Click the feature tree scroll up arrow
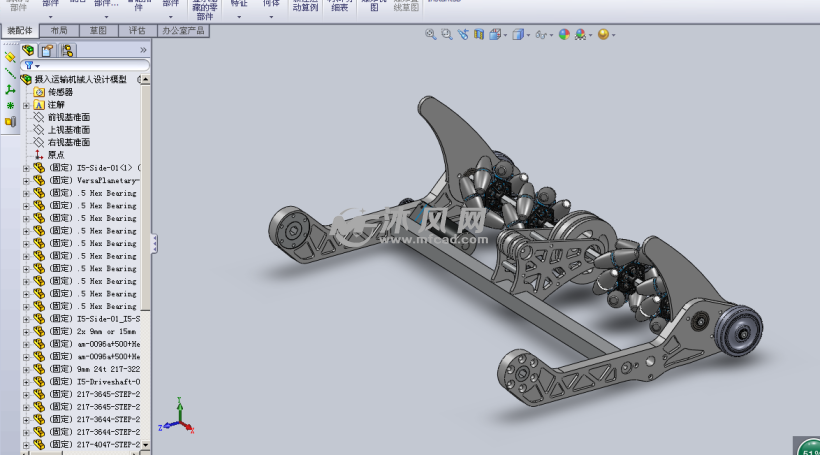The height and width of the screenshot is (455, 820). [x=145, y=79]
